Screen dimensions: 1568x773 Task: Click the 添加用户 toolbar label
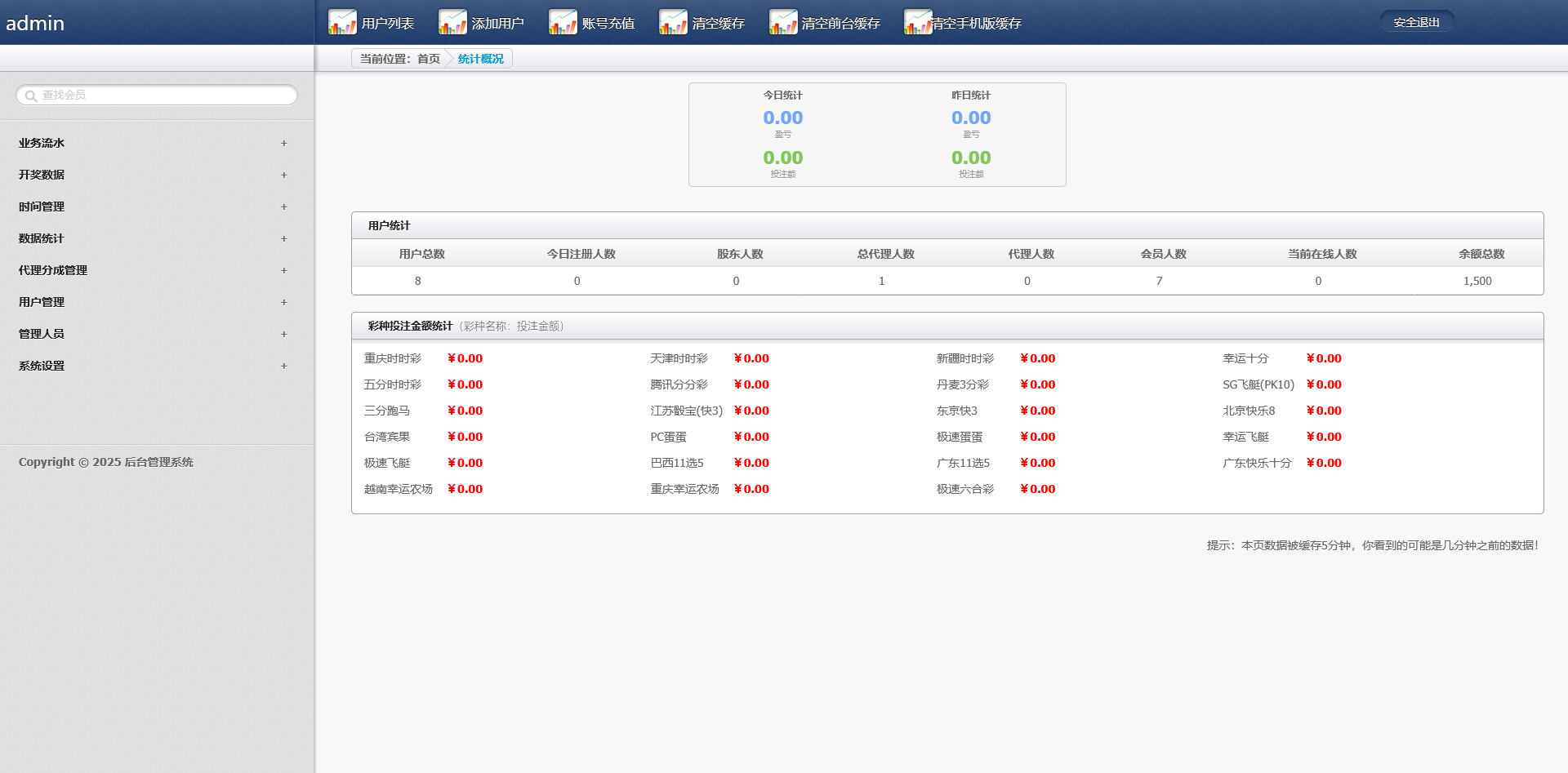[497, 24]
